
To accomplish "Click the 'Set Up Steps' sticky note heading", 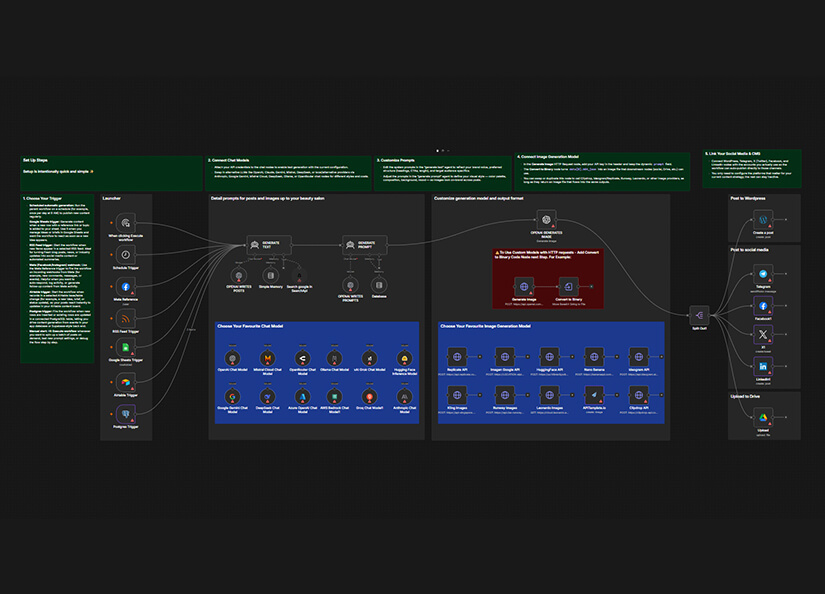I will click(35, 160).
